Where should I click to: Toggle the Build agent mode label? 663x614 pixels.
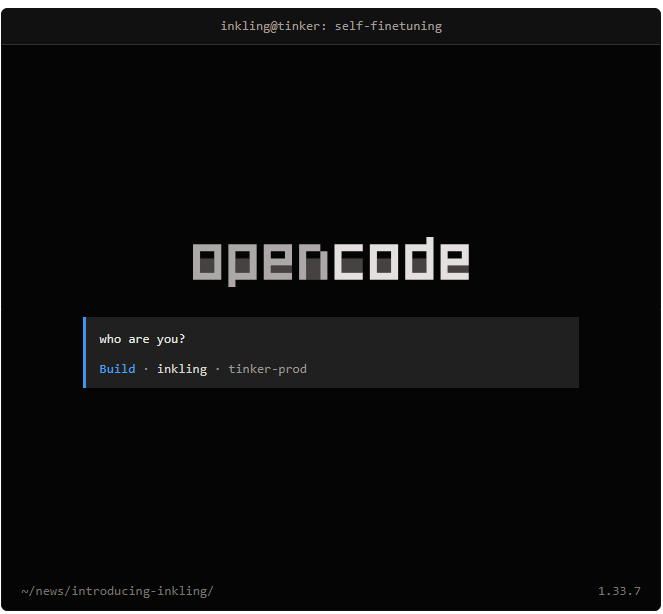click(117, 369)
